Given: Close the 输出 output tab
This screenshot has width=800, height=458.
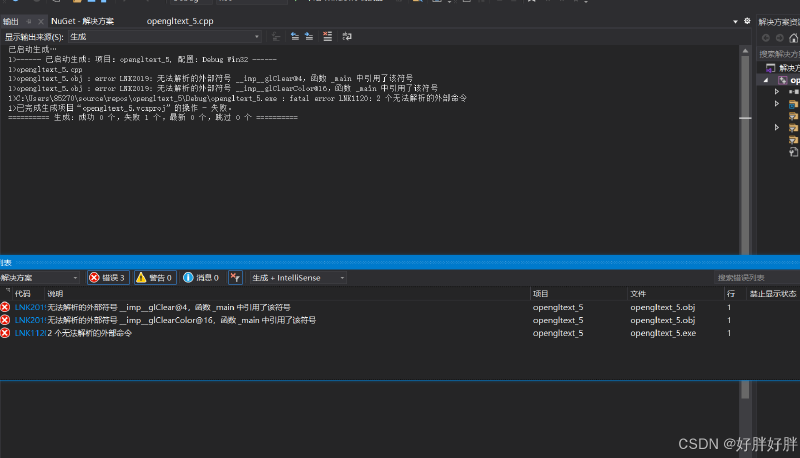Looking at the screenshot, I should click(x=41, y=21).
